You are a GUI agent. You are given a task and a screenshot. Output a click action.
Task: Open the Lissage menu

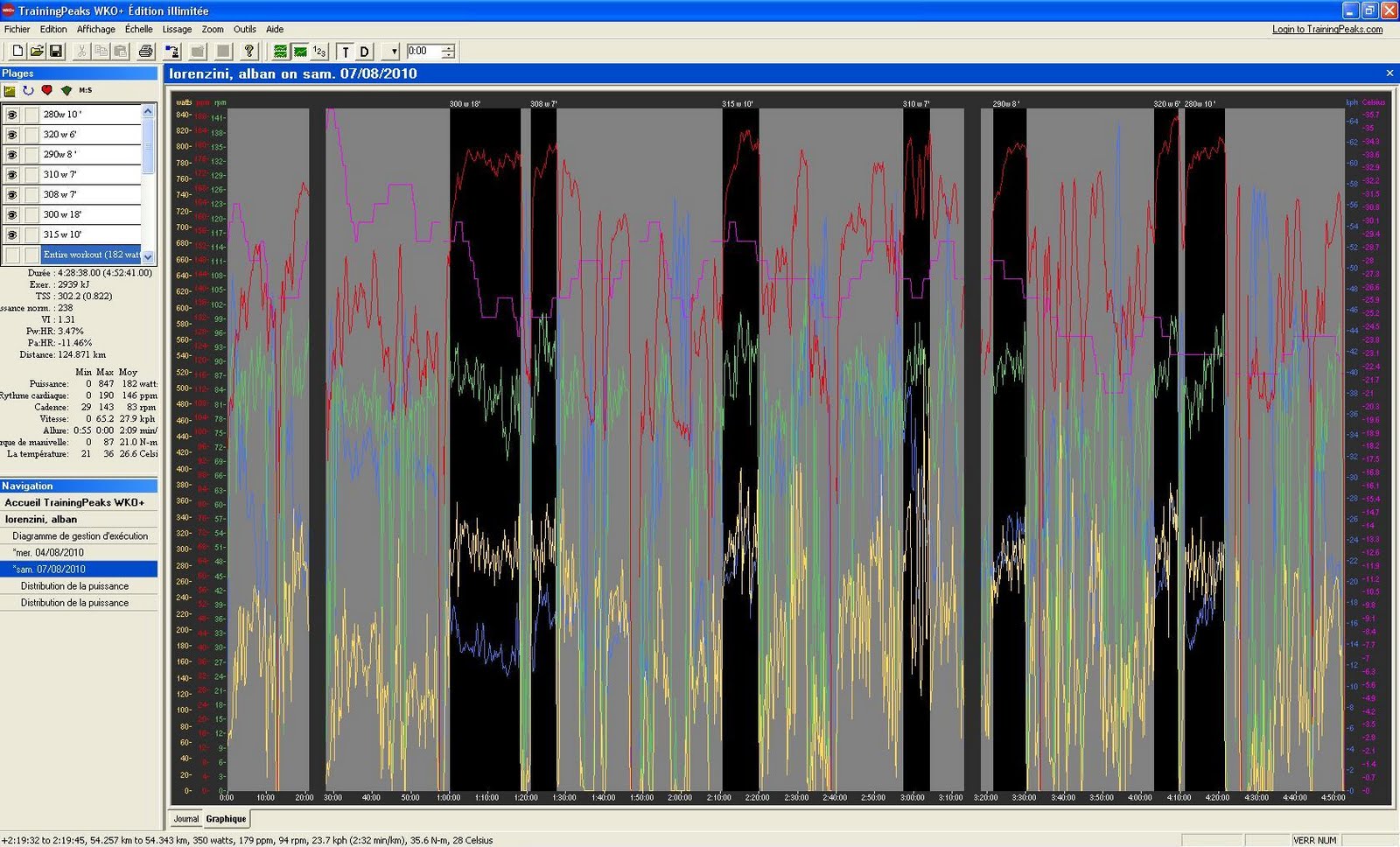[177, 29]
